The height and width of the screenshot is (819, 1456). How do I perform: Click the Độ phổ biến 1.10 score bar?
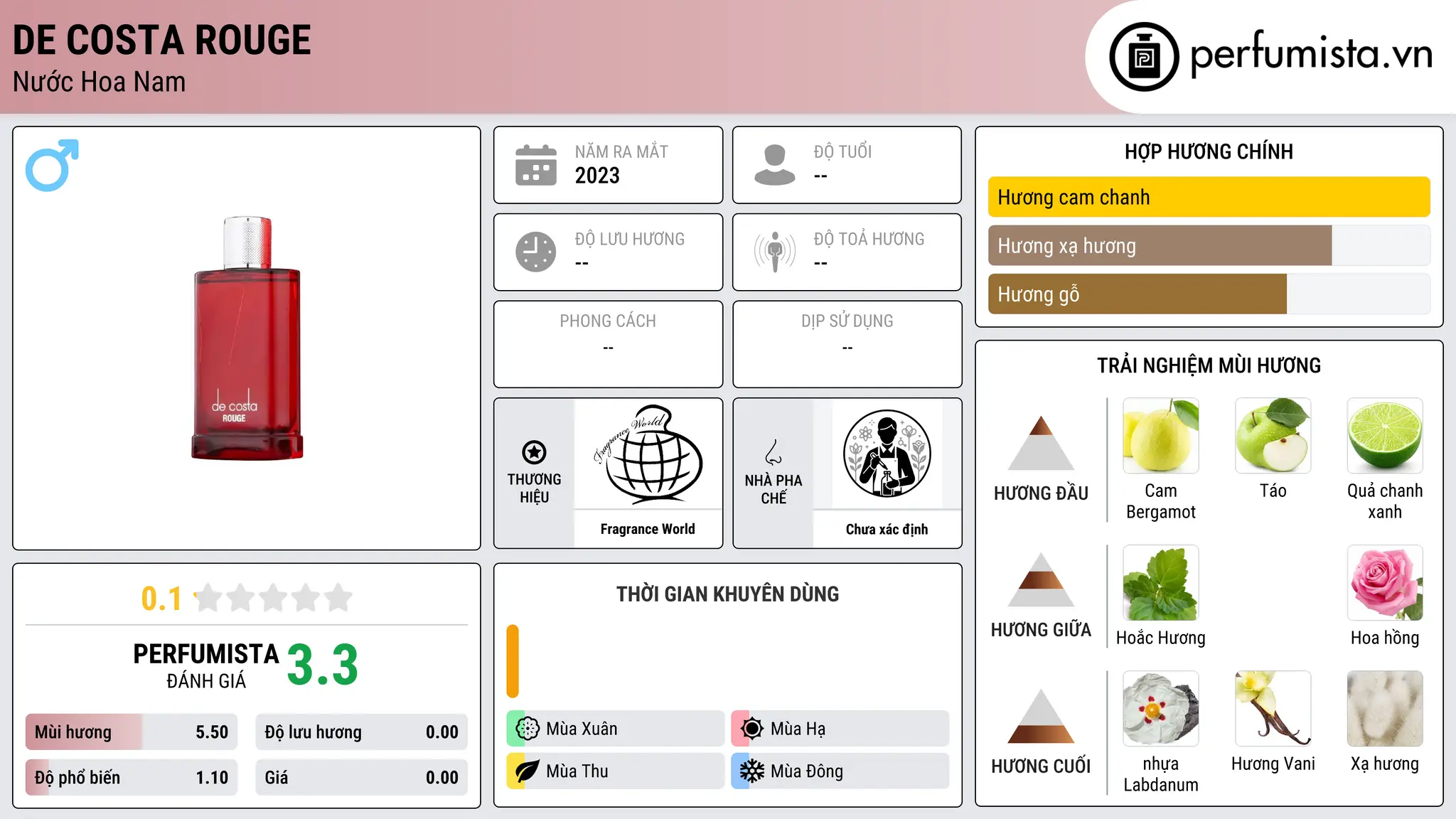pyautogui.click(x=132, y=778)
